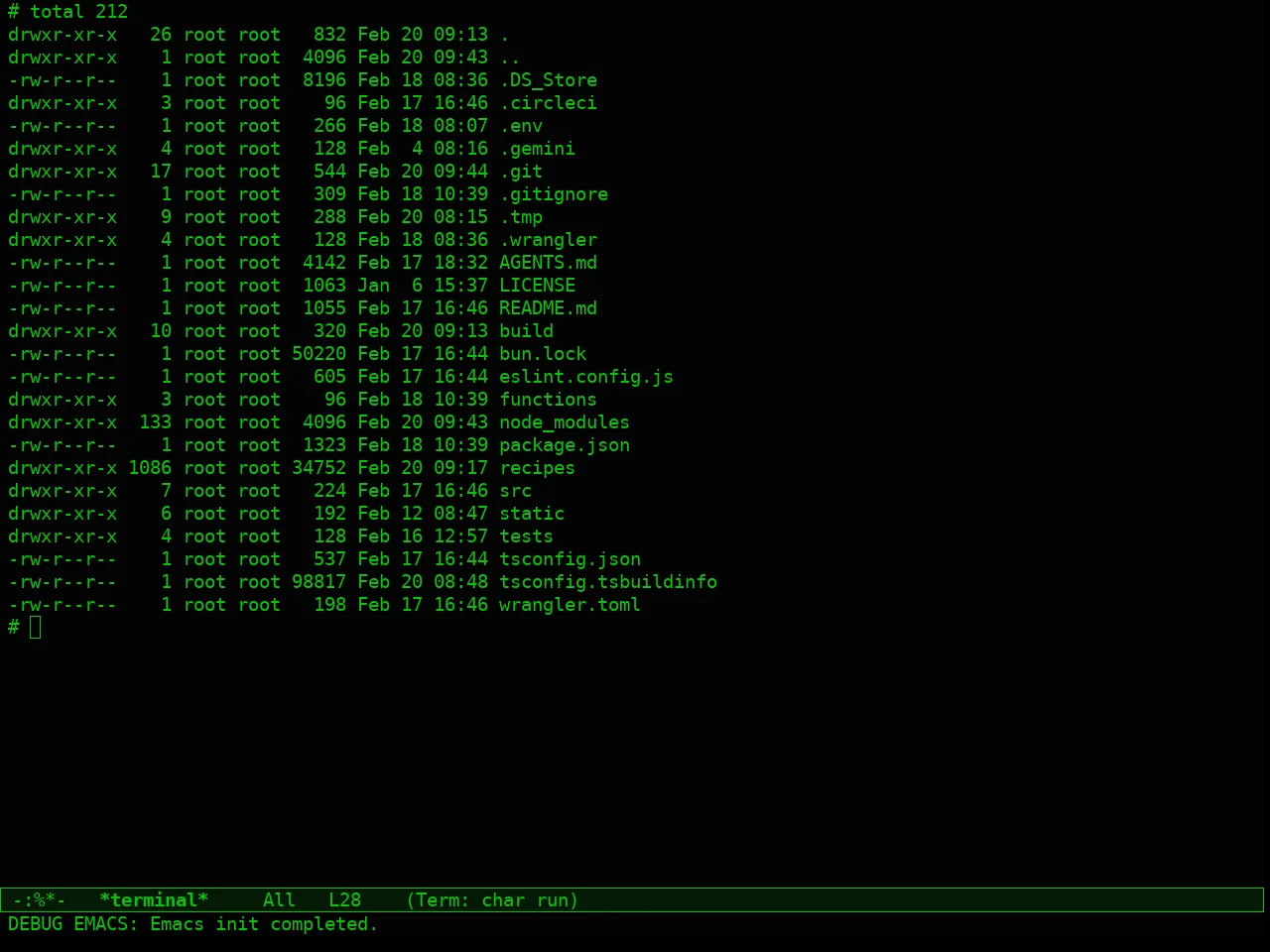This screenshot has height=952, width=1270.
Task: Click the terminal cursor at the prompt
Action: [x=36, y=627]
